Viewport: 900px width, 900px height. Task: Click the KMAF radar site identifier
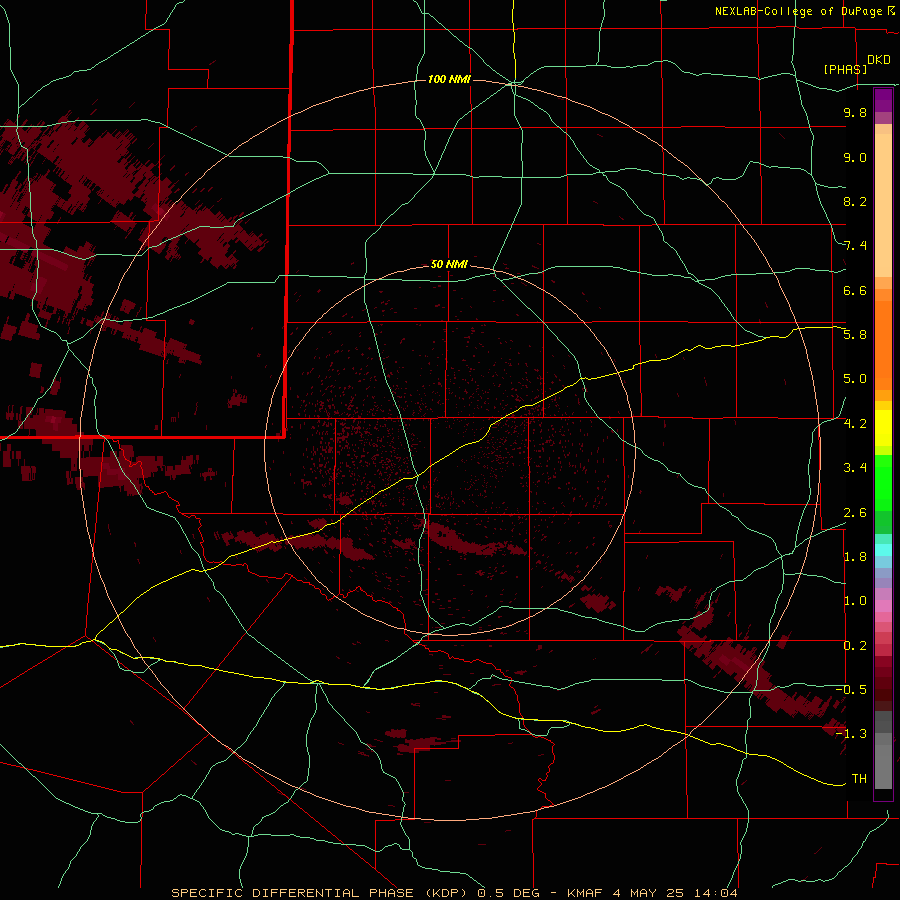coord(585,893)
